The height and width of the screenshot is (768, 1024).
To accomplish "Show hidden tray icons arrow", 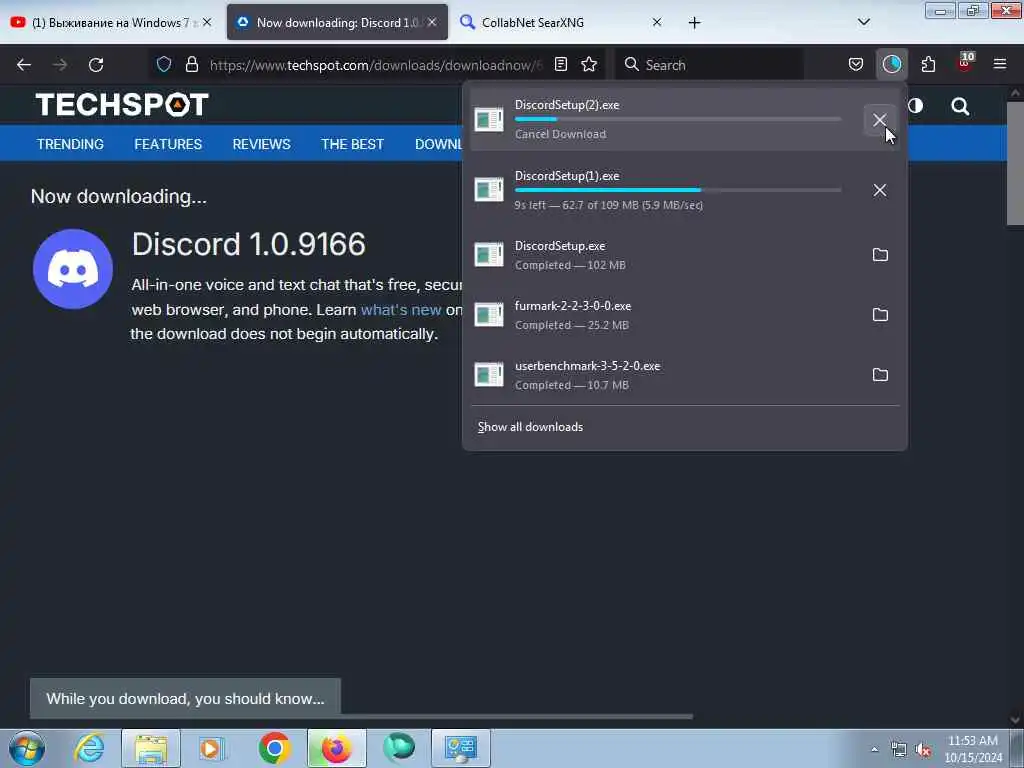I will click(x=874, y=749).
